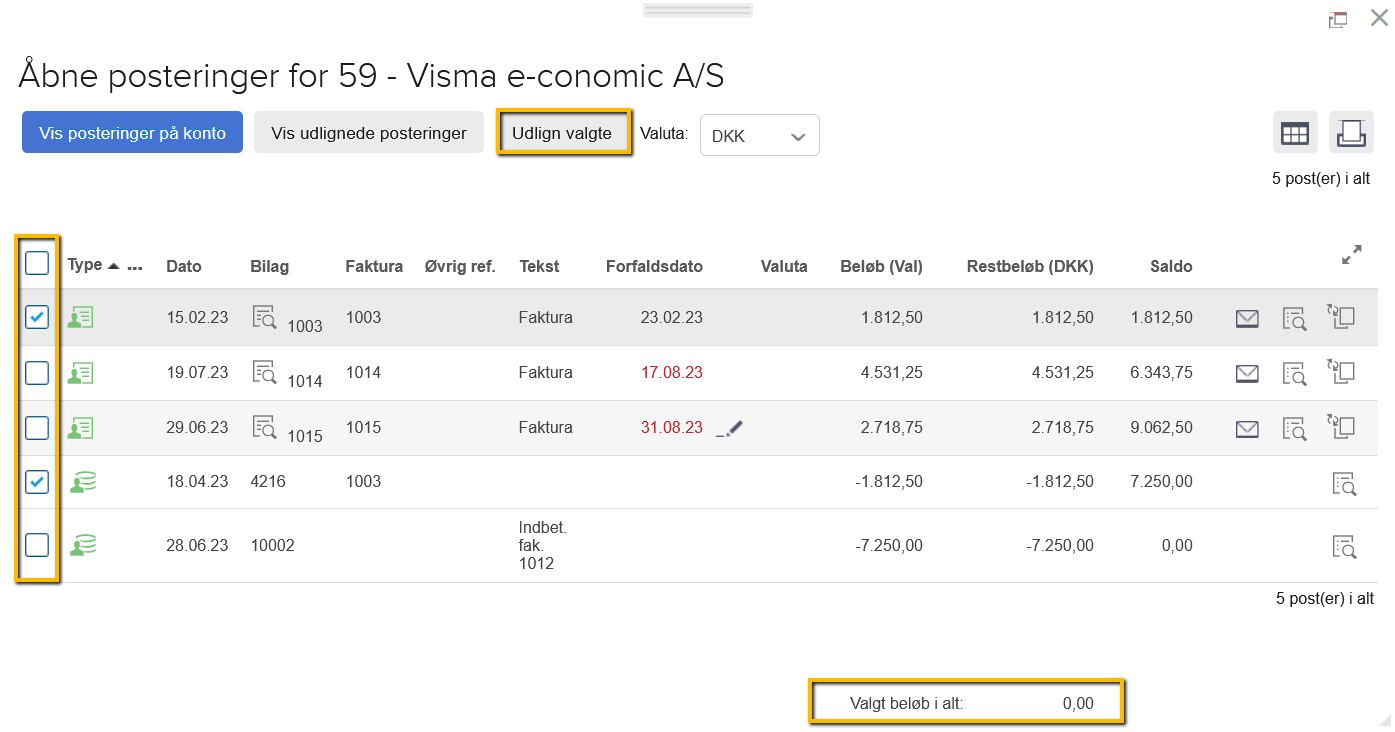Open the column options ellipsis beside Type
Screen dimensions: 1395x732
point(135,267)
